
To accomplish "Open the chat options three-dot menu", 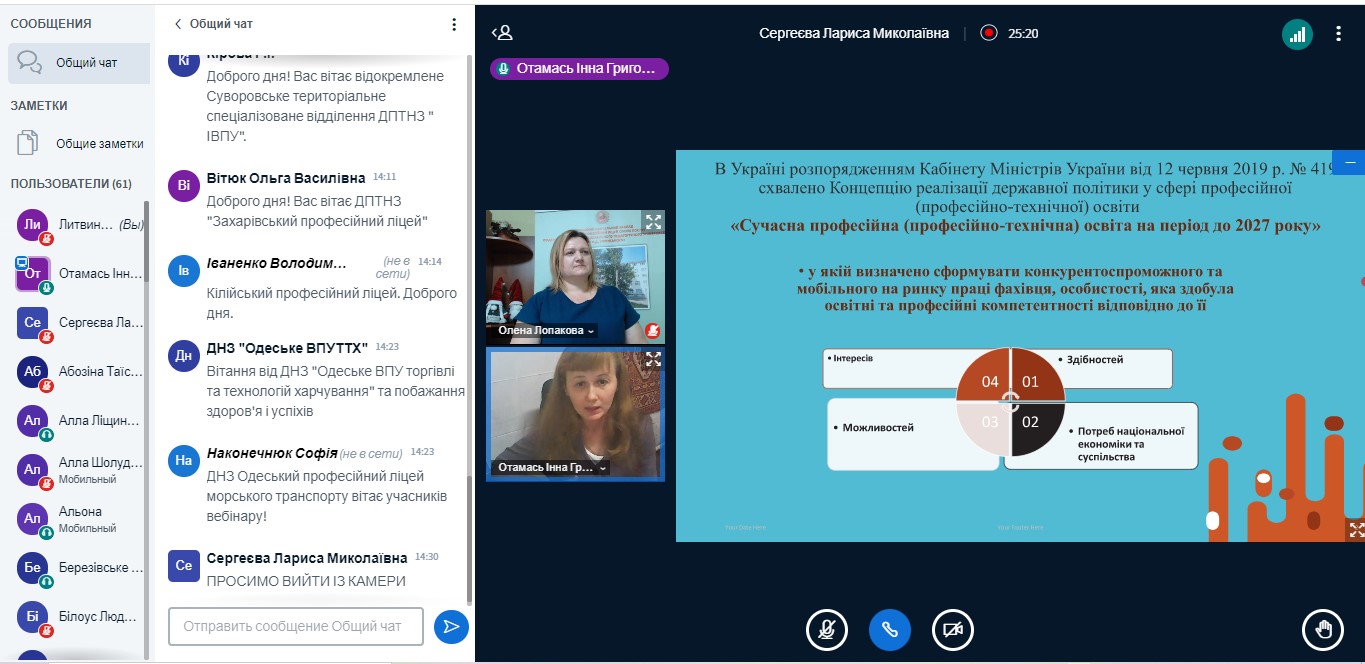I will click(454, 24).
